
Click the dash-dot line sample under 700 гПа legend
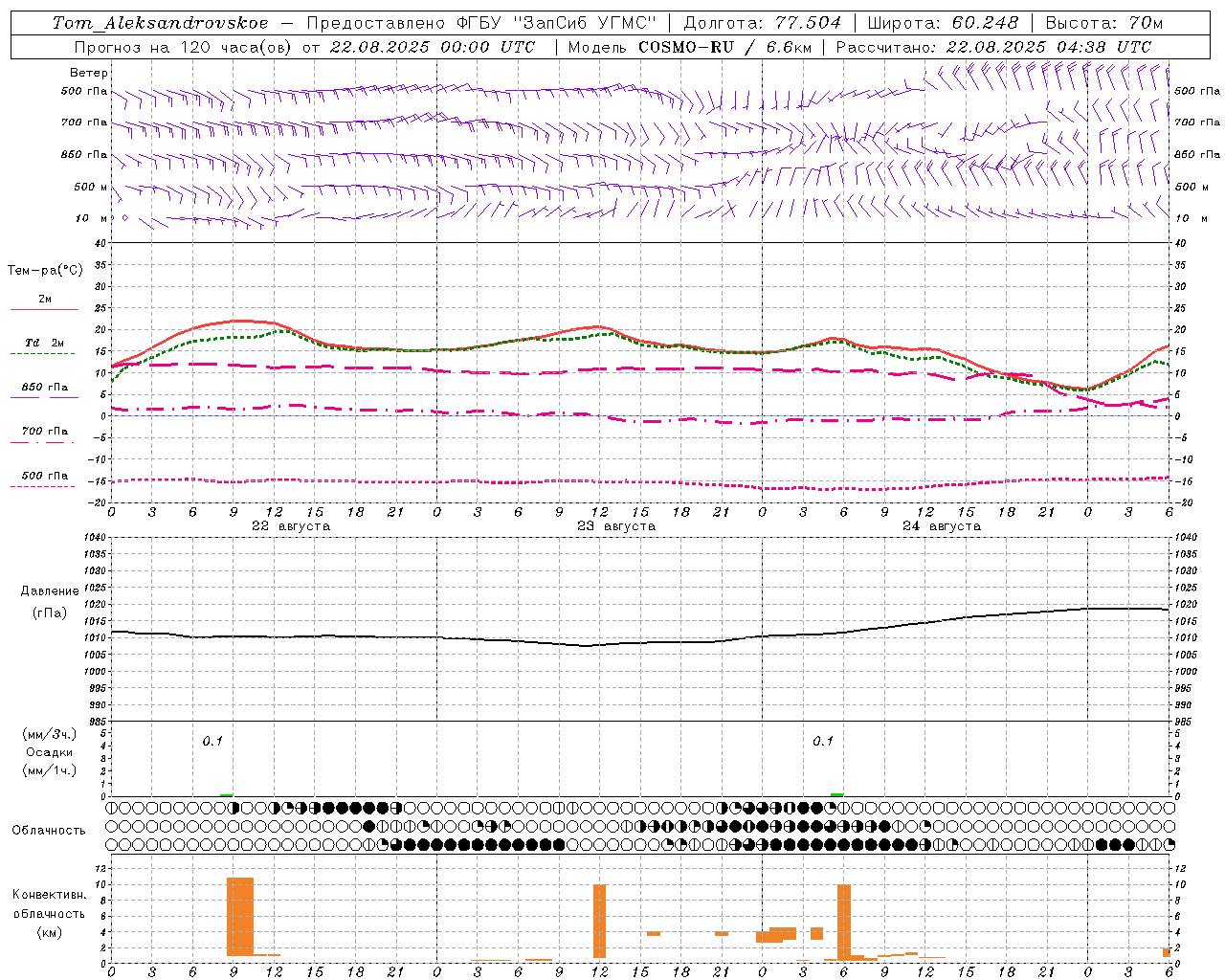43,442
